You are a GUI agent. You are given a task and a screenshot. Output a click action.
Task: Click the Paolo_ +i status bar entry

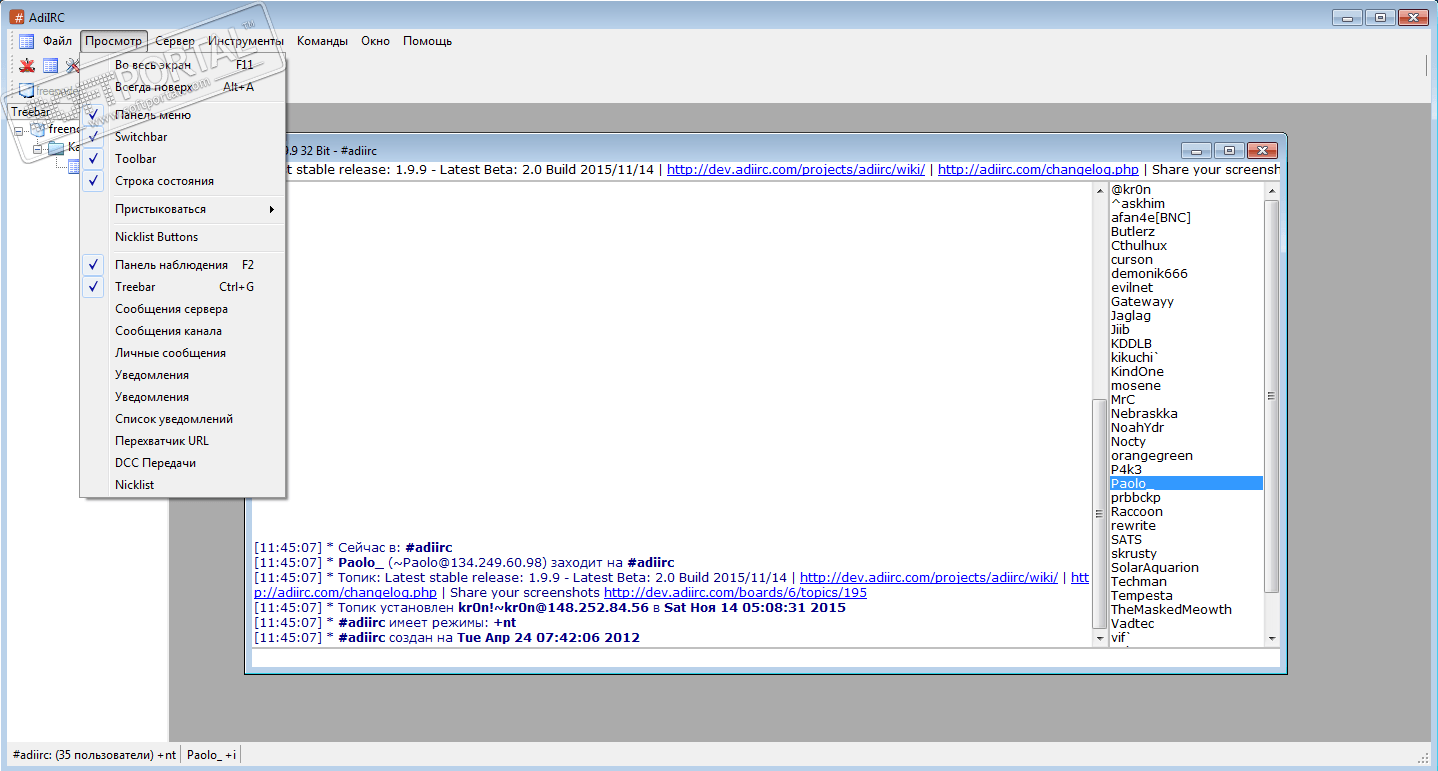click(212, 755)
